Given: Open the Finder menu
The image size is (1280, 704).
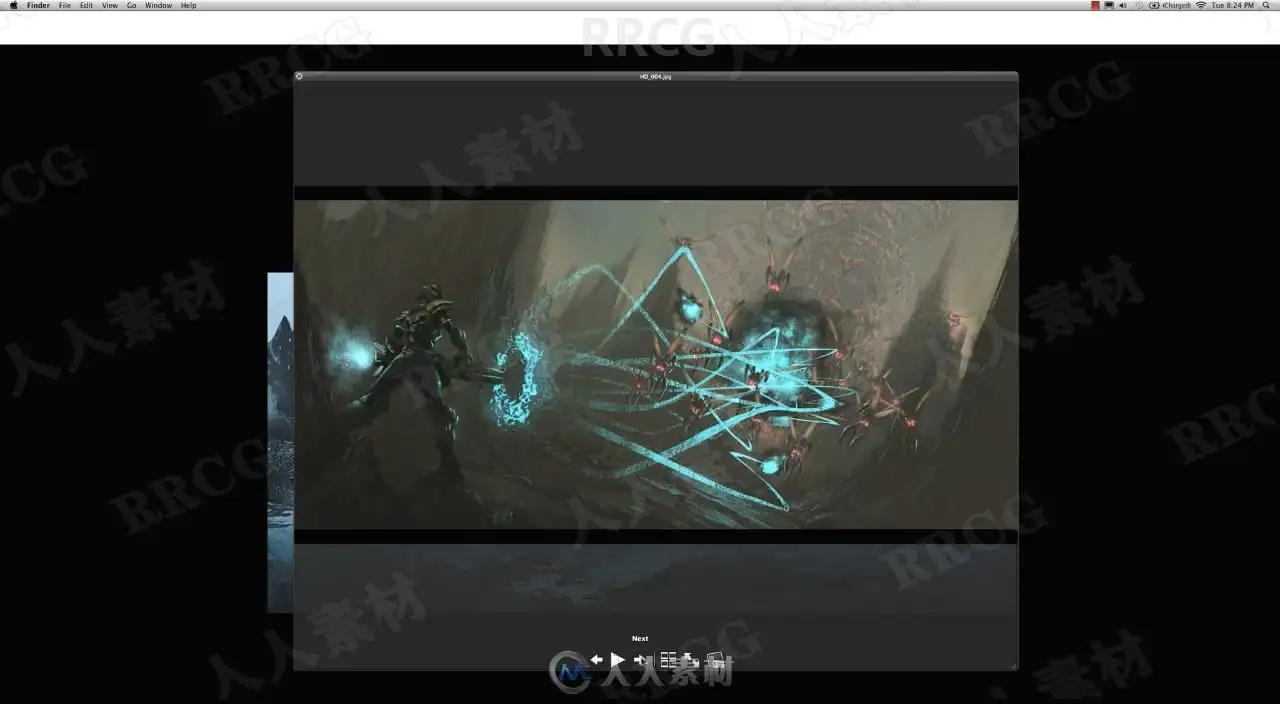Looking at the screenshot, I should click(38, 5).
